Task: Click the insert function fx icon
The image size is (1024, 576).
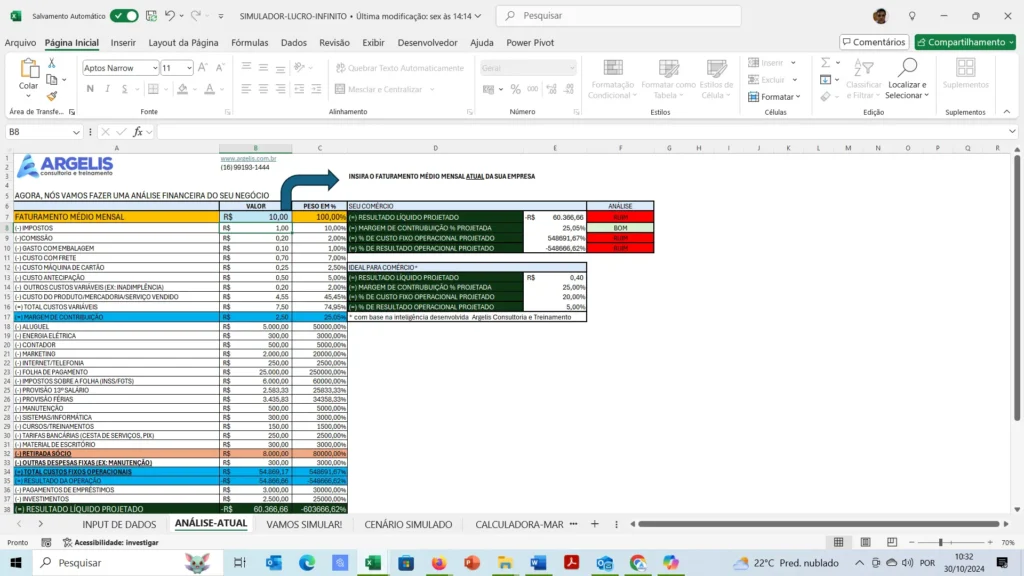Action: tap(138, 132)
